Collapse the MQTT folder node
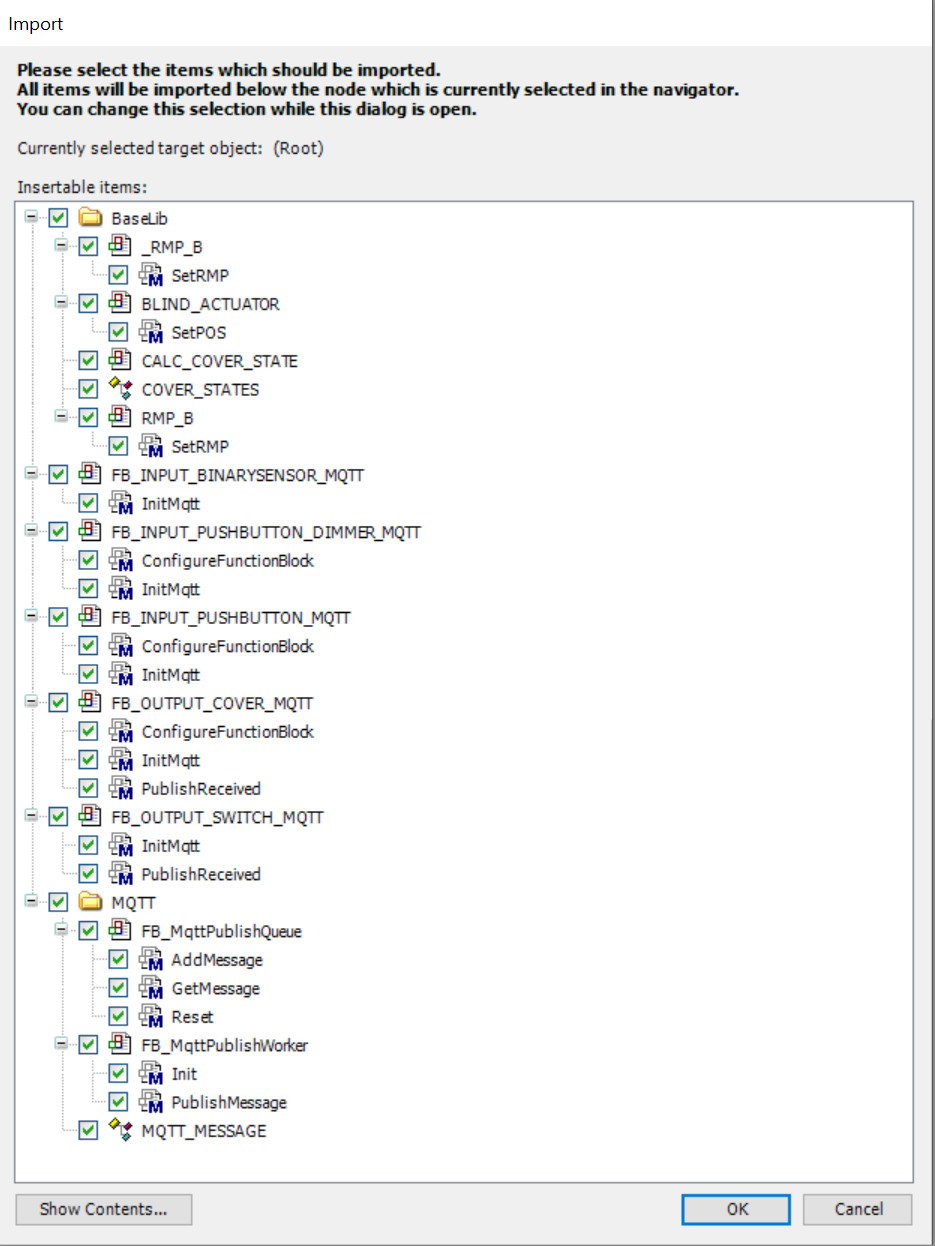This screenshot has height=1246, width=935. [x=32, y=902]
